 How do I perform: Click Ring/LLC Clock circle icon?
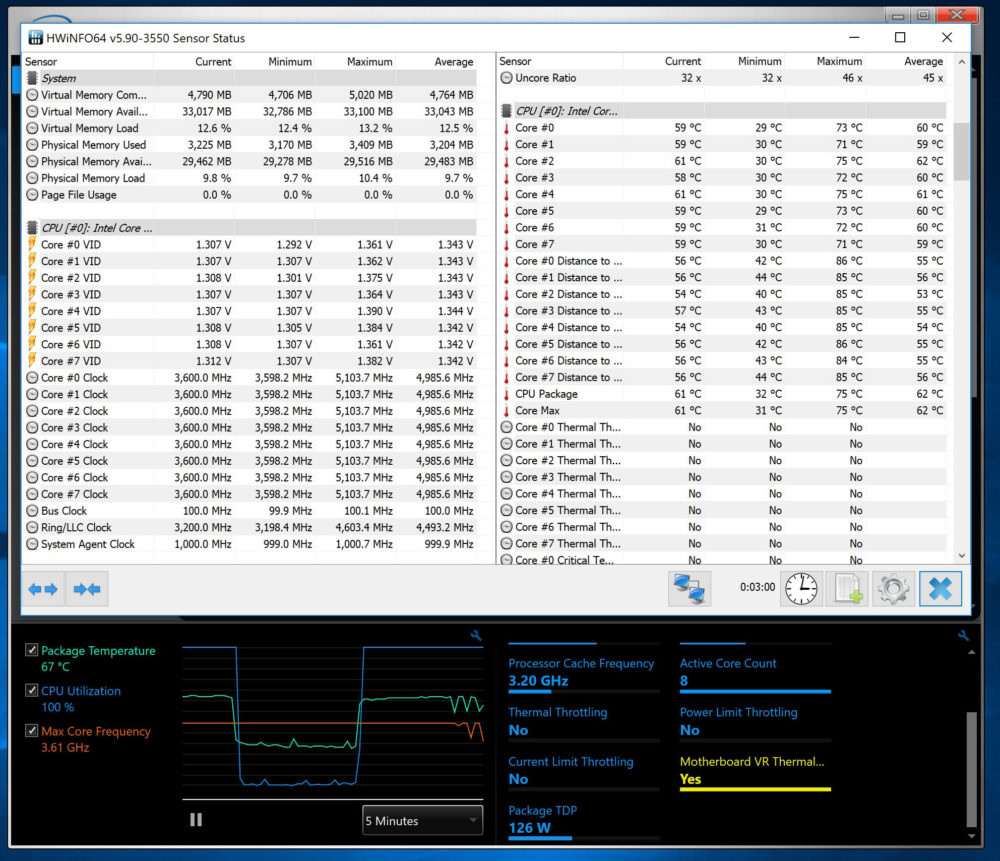[32, 527]
